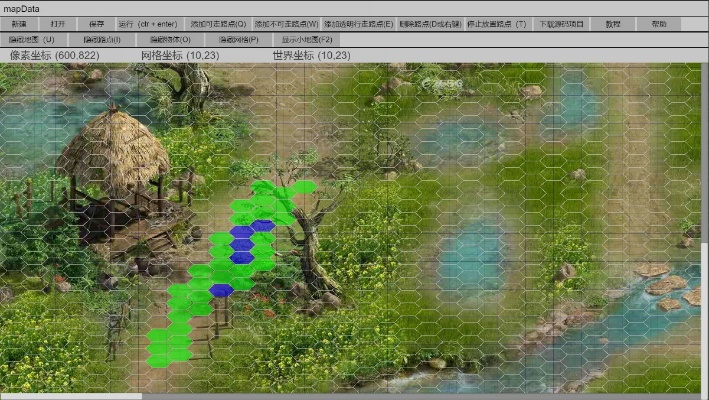Click 停止放置路点 (T) button

click(497, 23)
